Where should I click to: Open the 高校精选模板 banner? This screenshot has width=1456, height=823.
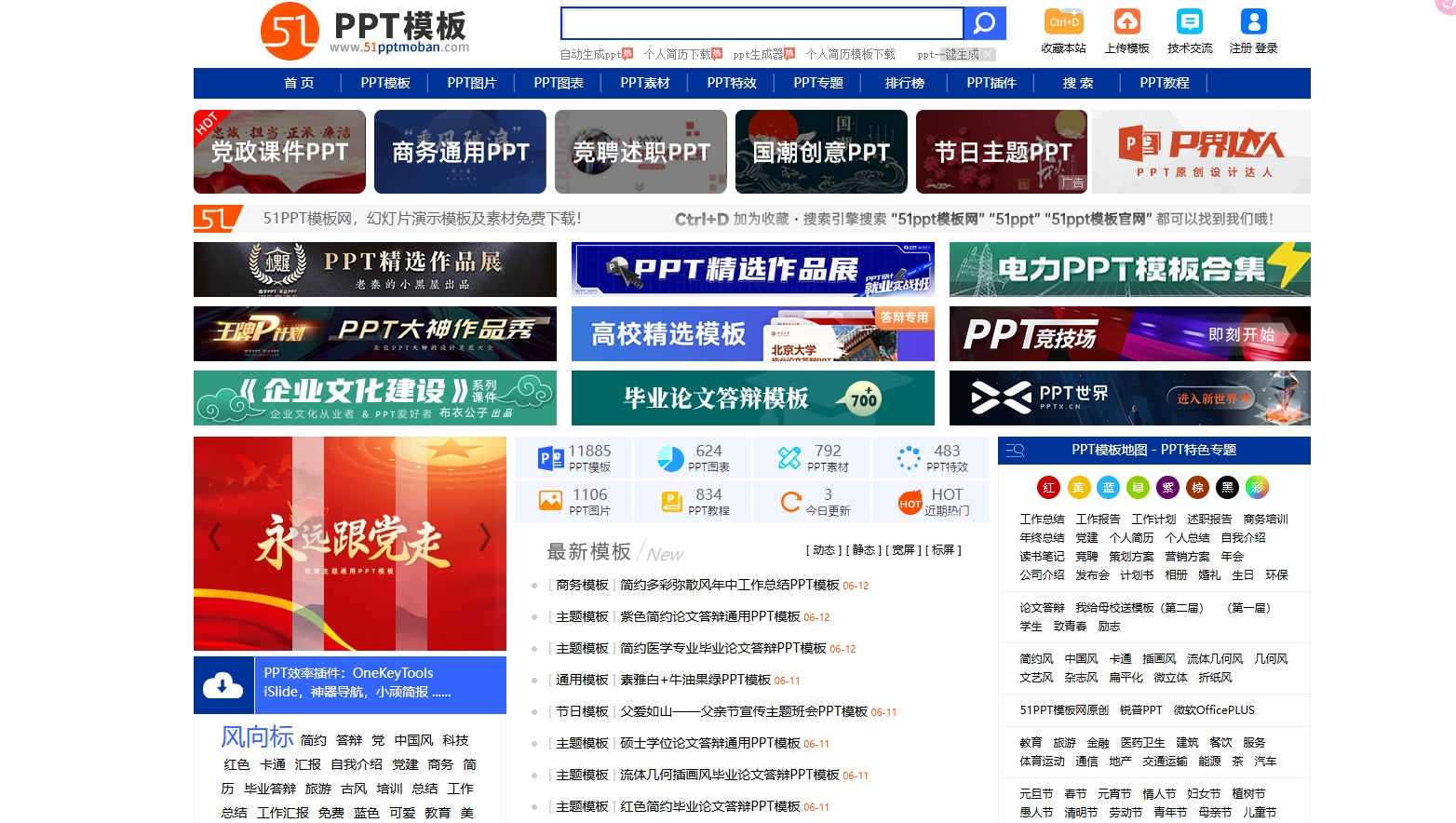753,333
